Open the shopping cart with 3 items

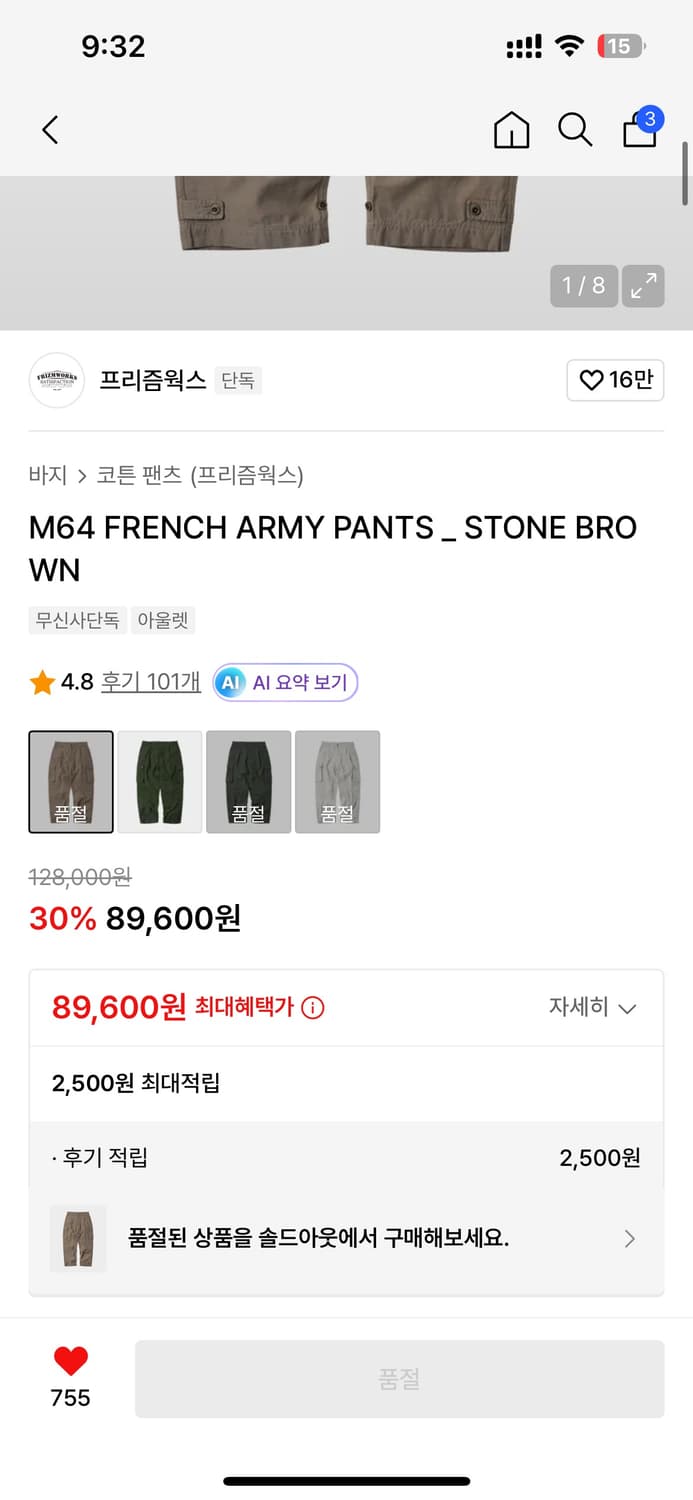tap(639, 131)
